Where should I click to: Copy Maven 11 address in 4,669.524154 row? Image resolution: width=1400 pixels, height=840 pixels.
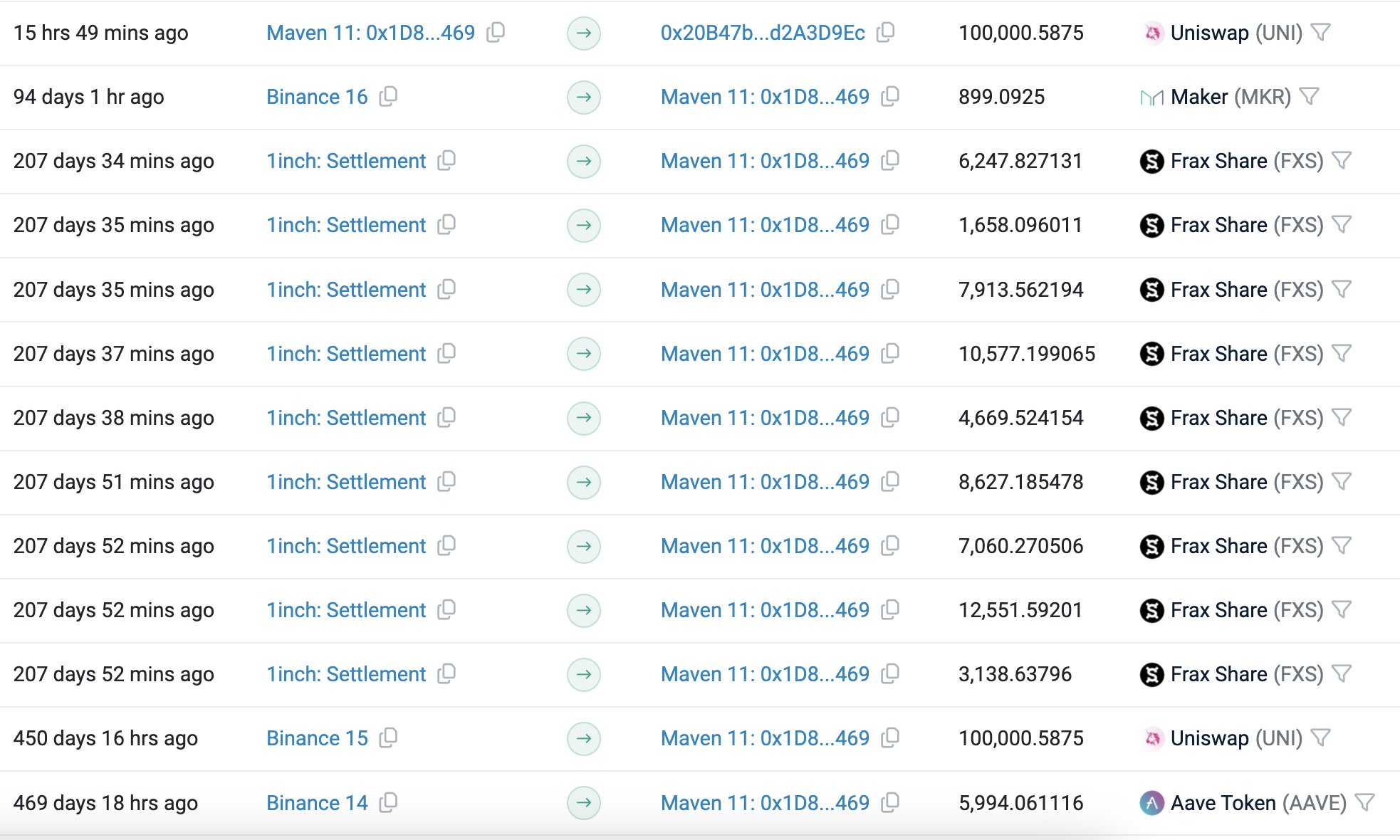pos(890,418)
